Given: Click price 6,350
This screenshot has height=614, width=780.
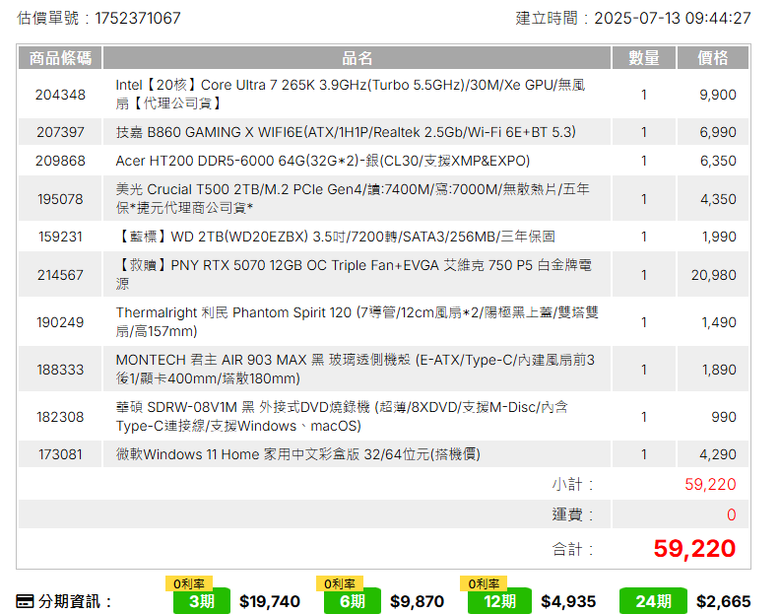Looking at the screenshot, I should pyautogui.click(x=717, y=161).
